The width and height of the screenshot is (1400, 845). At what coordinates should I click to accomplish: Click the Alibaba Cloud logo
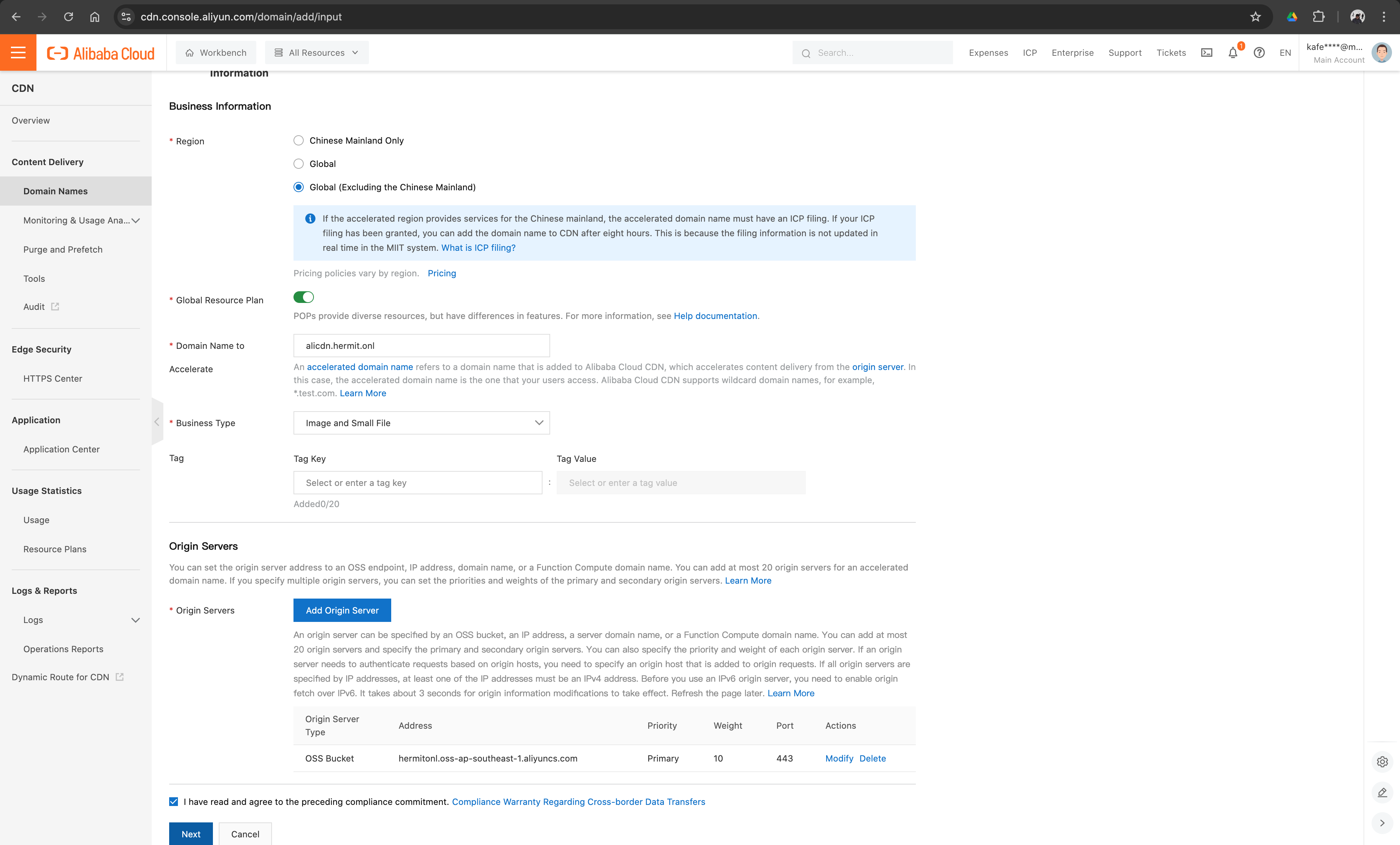point(101,53)
